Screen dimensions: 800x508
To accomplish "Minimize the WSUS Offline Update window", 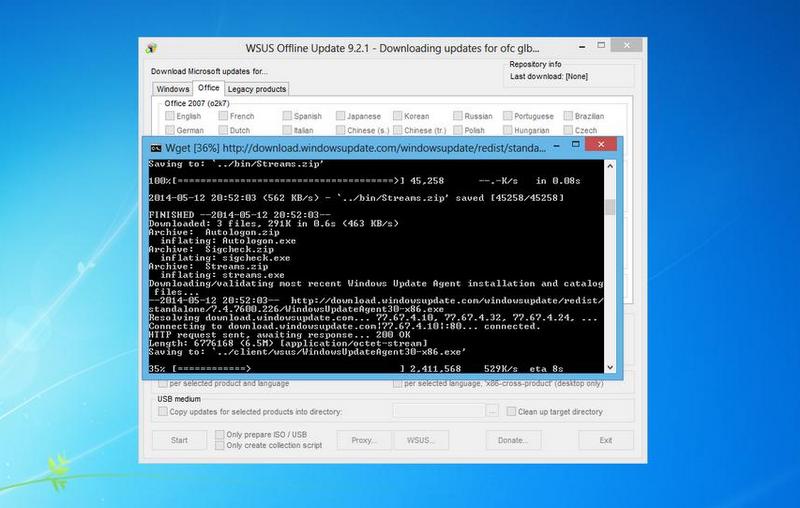I will 582,46.
